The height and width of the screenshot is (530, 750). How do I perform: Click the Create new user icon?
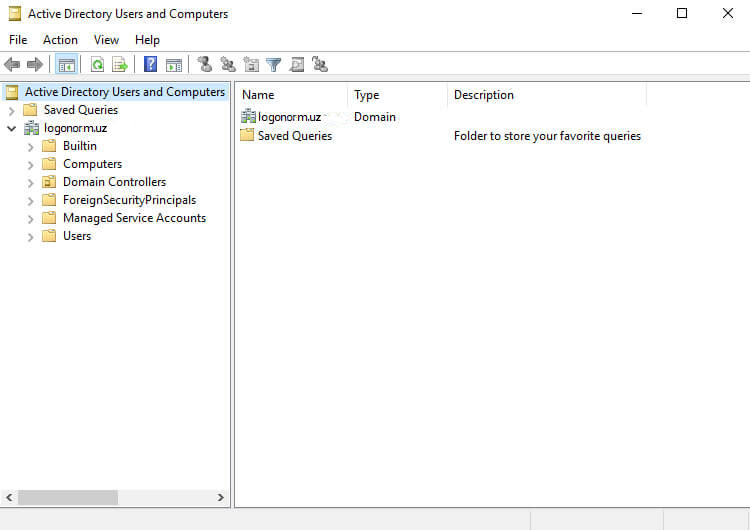(205, 64)
